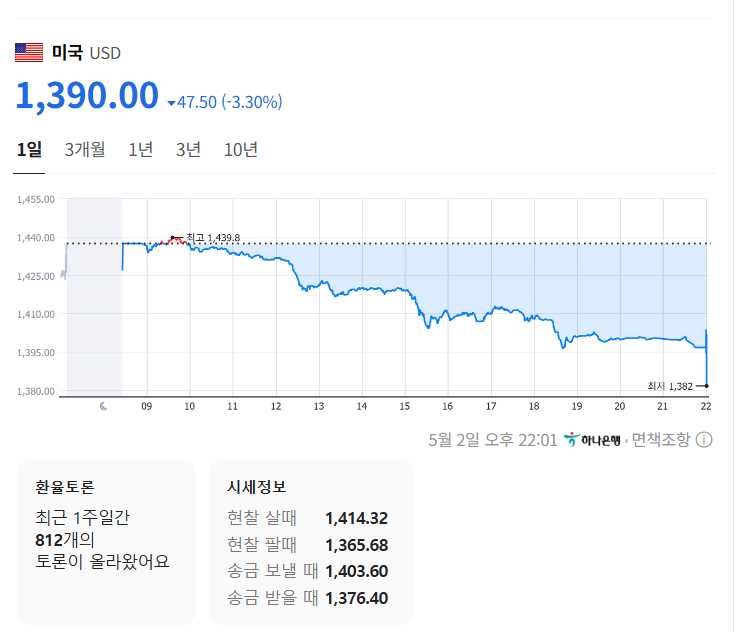Select the 현찰 살 때 rate row
749x632 pixels.
(307, 518)
